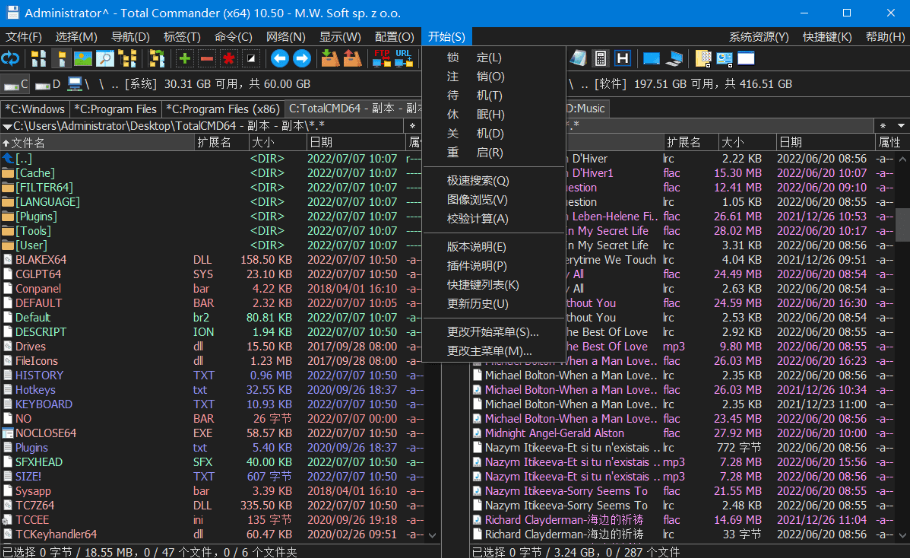
Task: Click left panel scrollbar down arrow
Action: click(x=432, y=535)
